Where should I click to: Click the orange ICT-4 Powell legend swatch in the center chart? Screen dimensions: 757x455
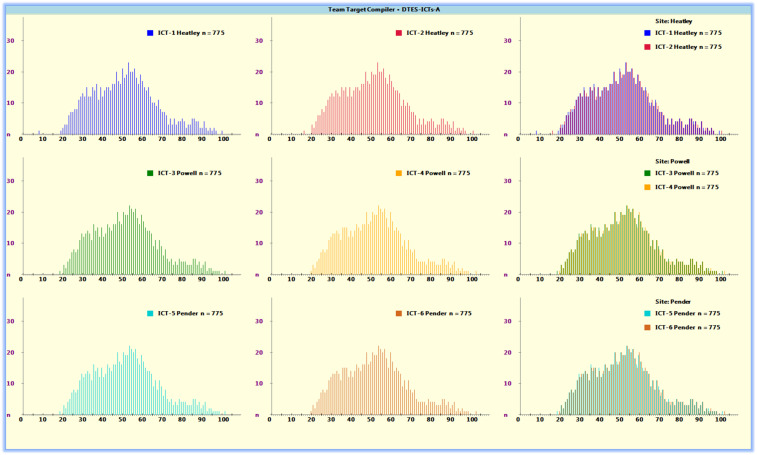click(x=398, y=173)
